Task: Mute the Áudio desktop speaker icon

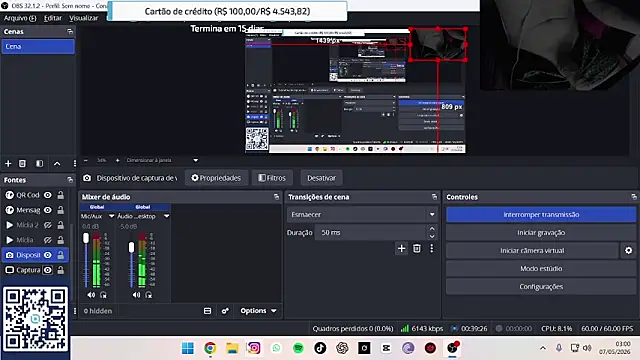Action: click(136, 295)
